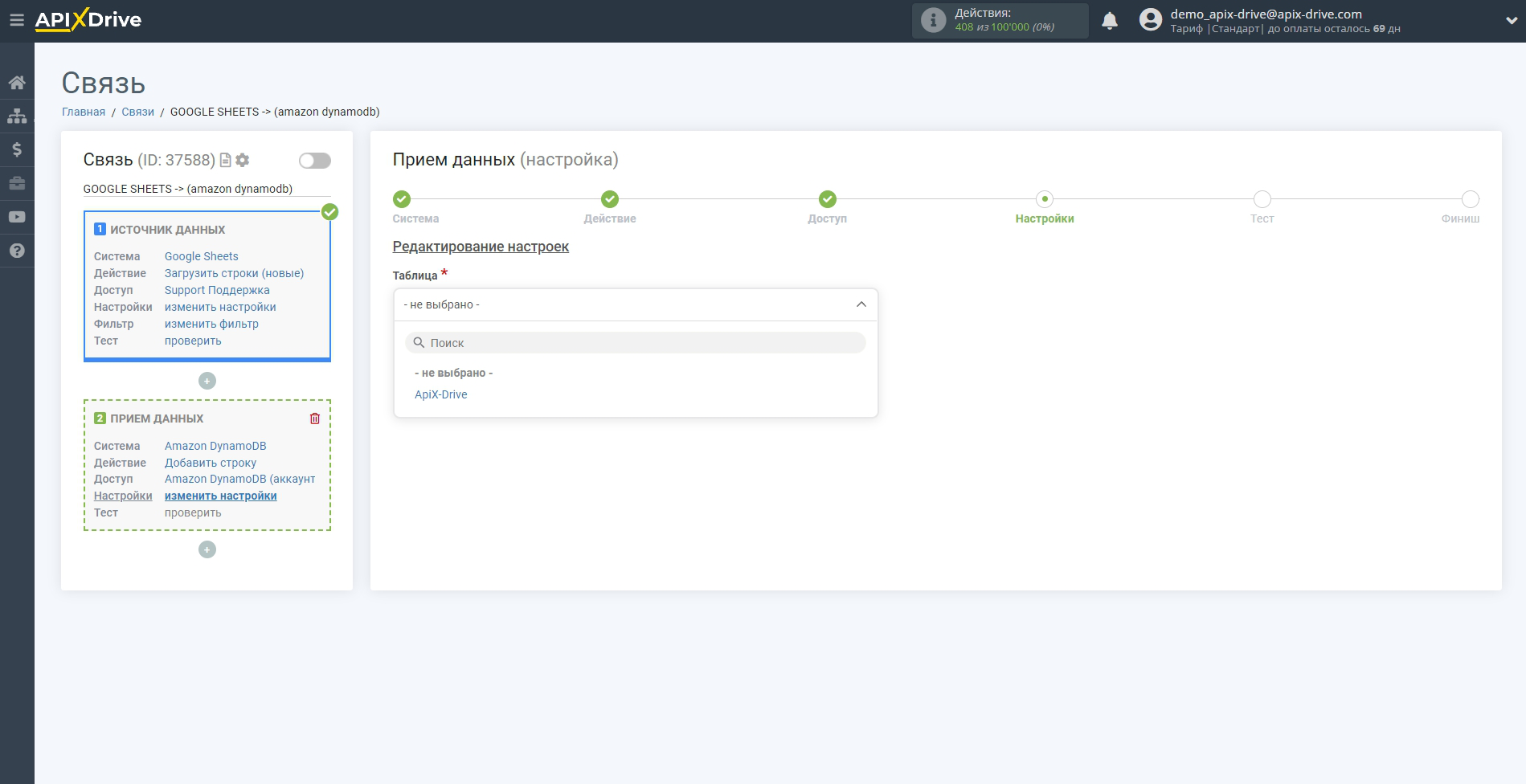Delete the data receiver block

[315, 419]
